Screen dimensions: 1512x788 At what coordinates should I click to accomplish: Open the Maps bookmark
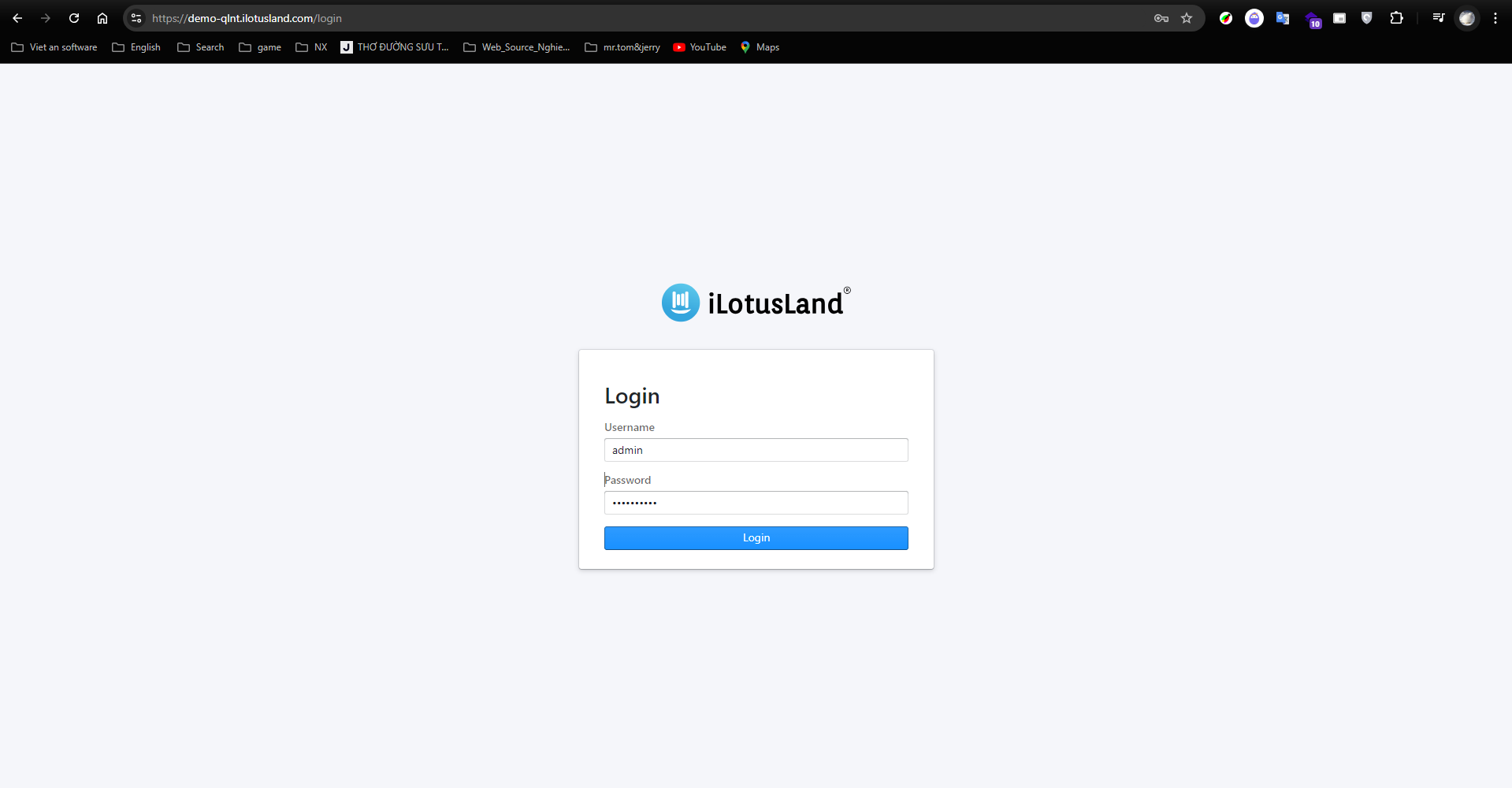(760, 47)
